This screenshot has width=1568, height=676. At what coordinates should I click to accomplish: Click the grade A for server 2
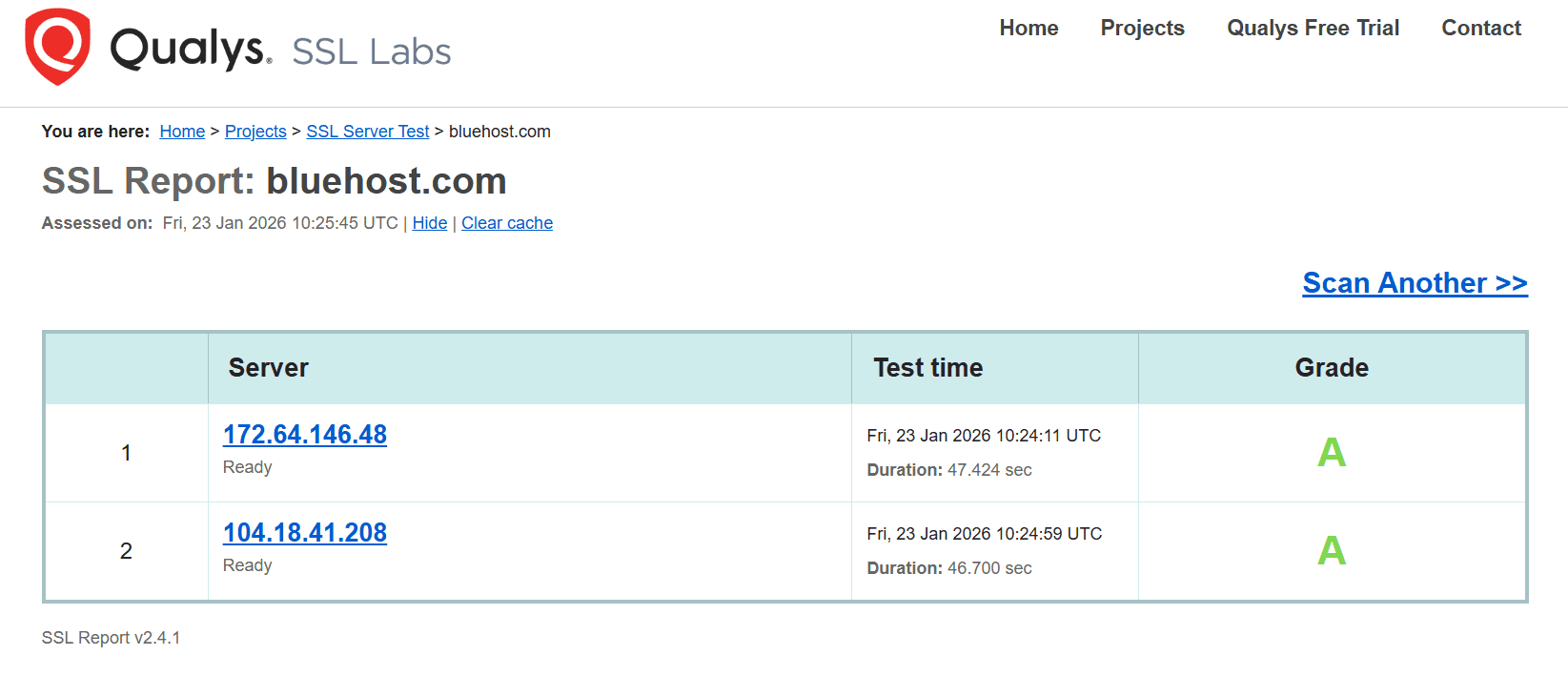(x=1331, y=550)
